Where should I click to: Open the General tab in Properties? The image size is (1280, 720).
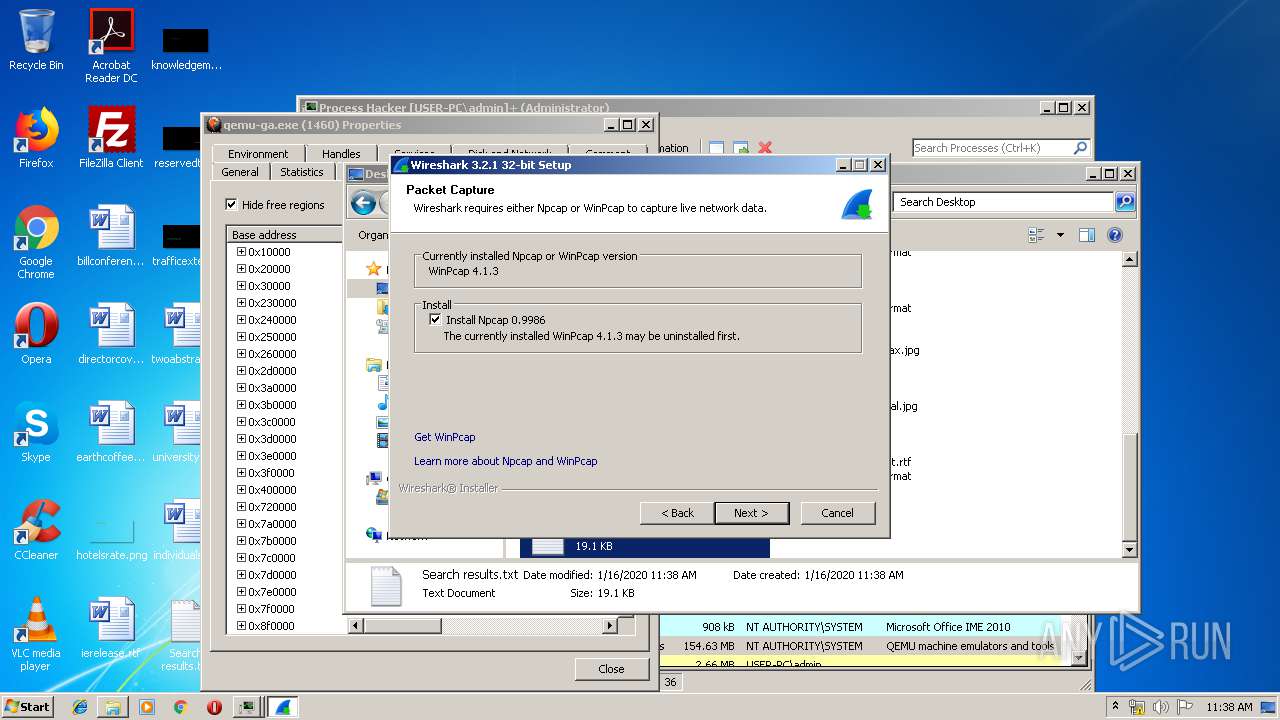(240, 172)
